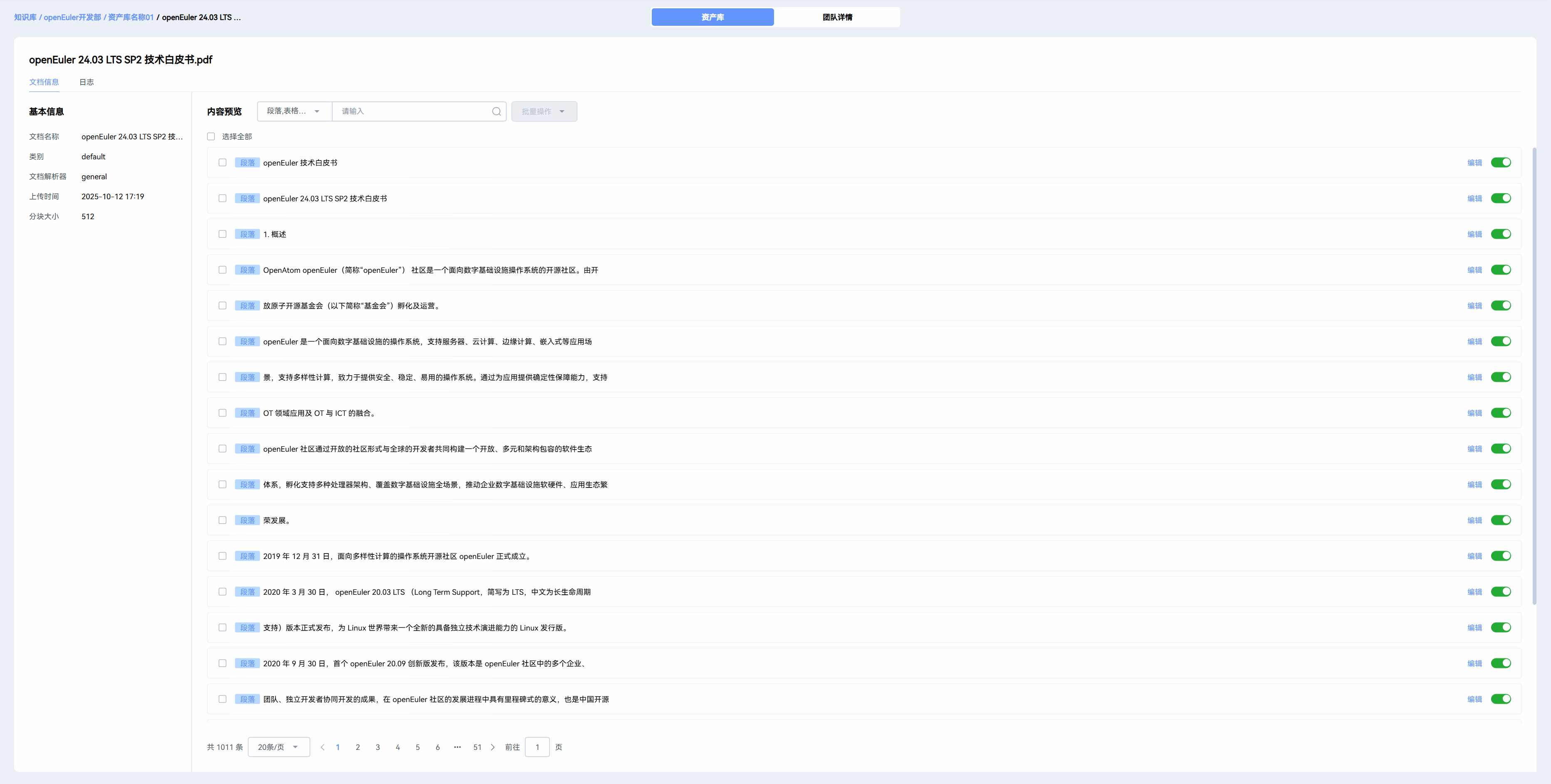The height and width of the screenshot is (784, 1551).
Task: Expand the 批量操作 dropdown
Action: 544,111
